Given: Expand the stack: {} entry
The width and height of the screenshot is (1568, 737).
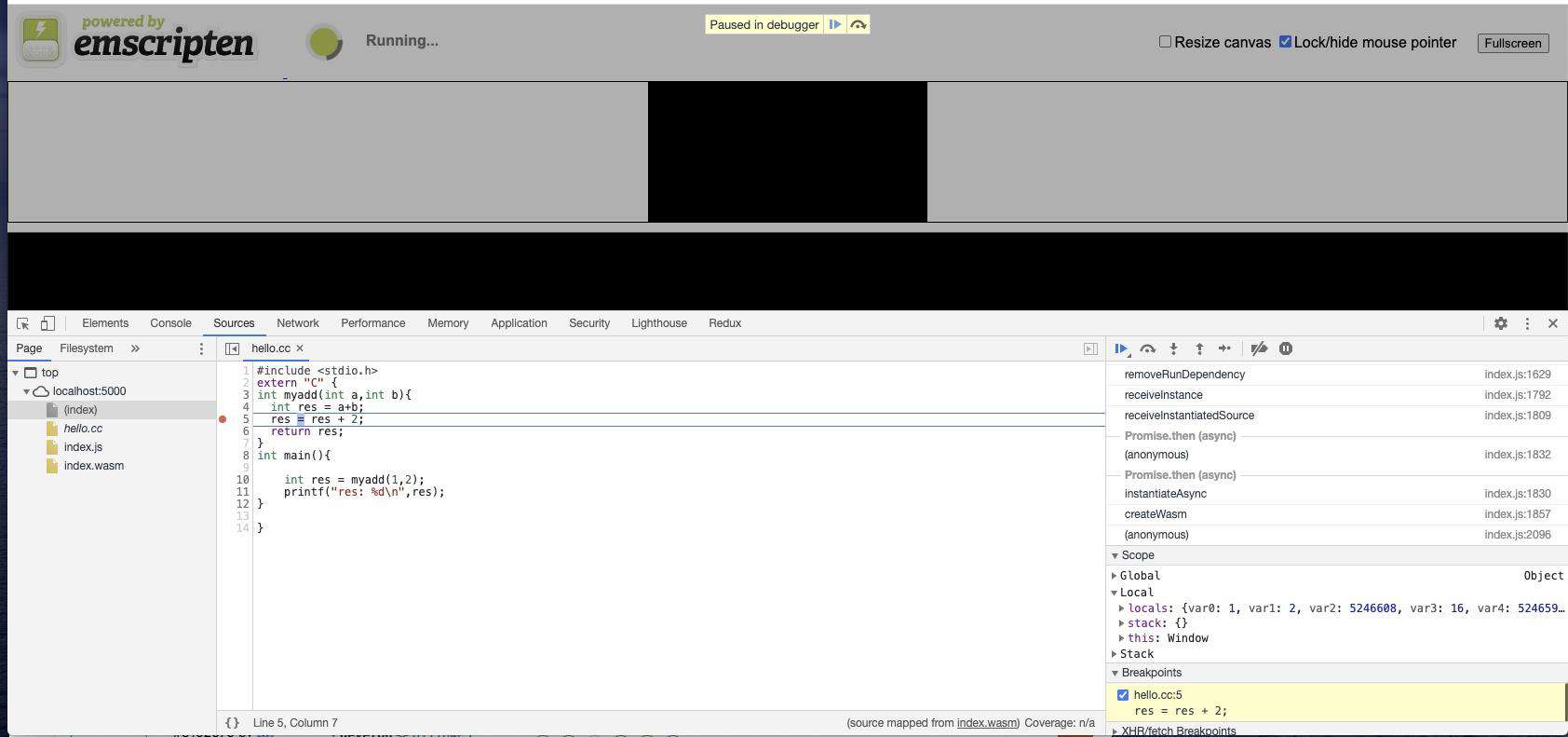Looking at the screenshot, I should coord(1122,623).
